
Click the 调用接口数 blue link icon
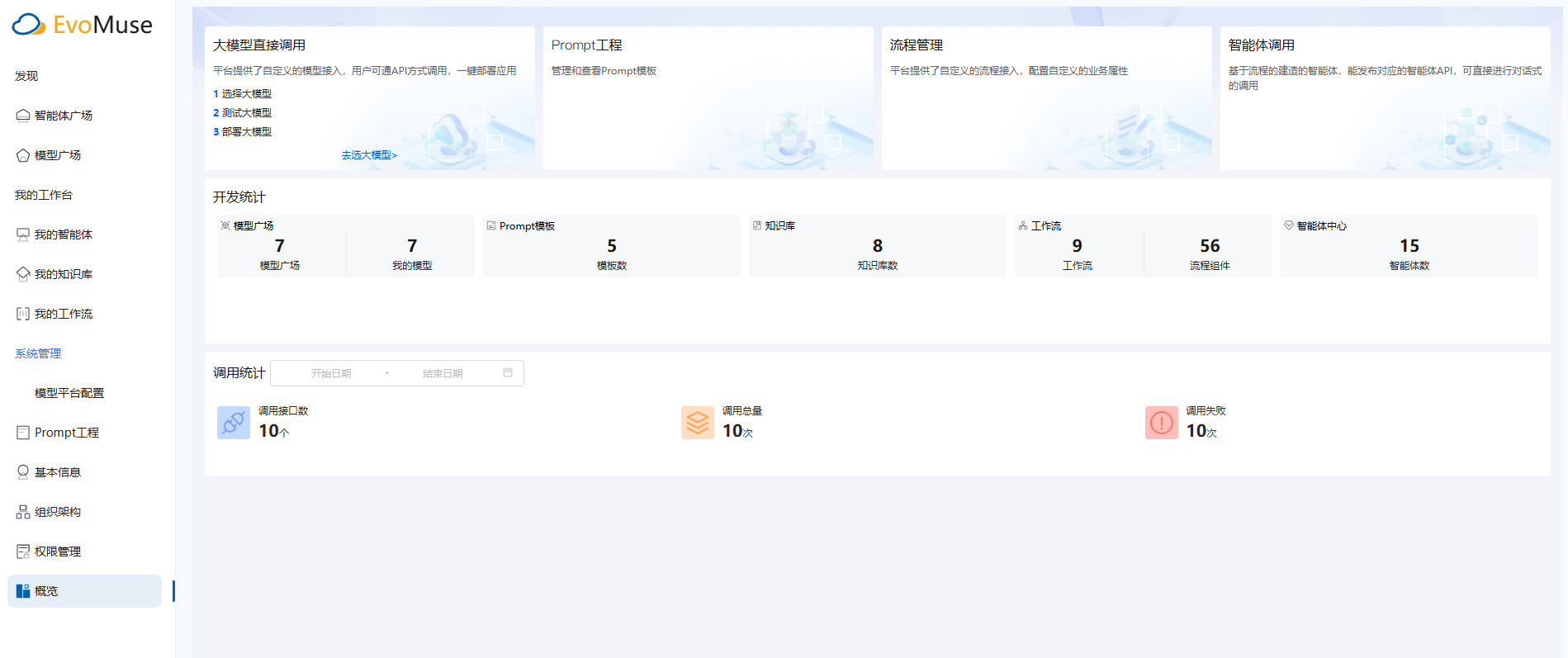coord(234,423)
